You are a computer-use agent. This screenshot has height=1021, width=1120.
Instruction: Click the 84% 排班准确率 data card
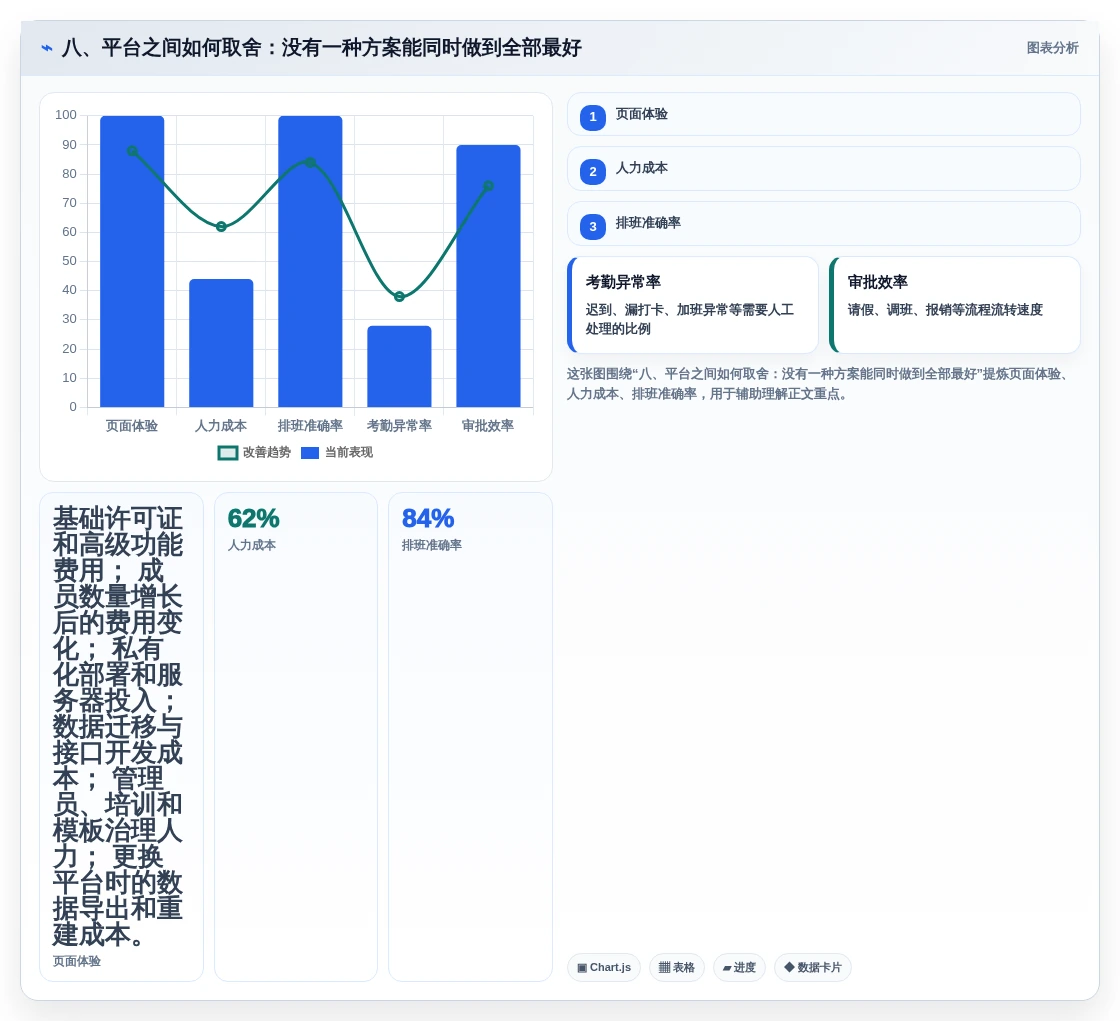(x=470, y=737)
